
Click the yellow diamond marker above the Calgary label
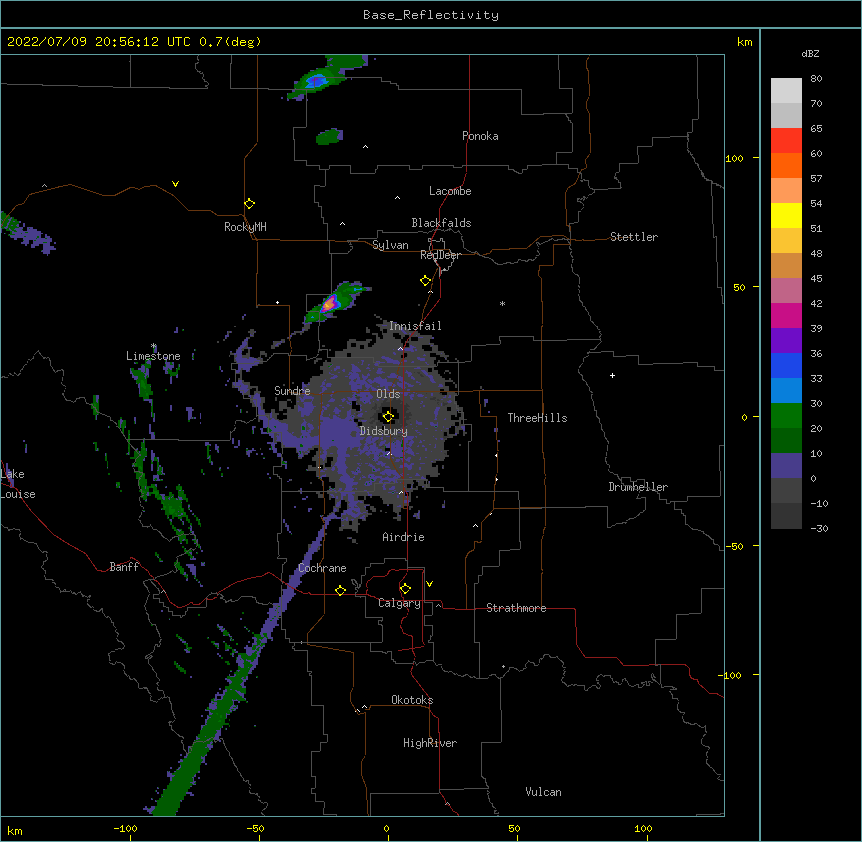click(405, 588)
